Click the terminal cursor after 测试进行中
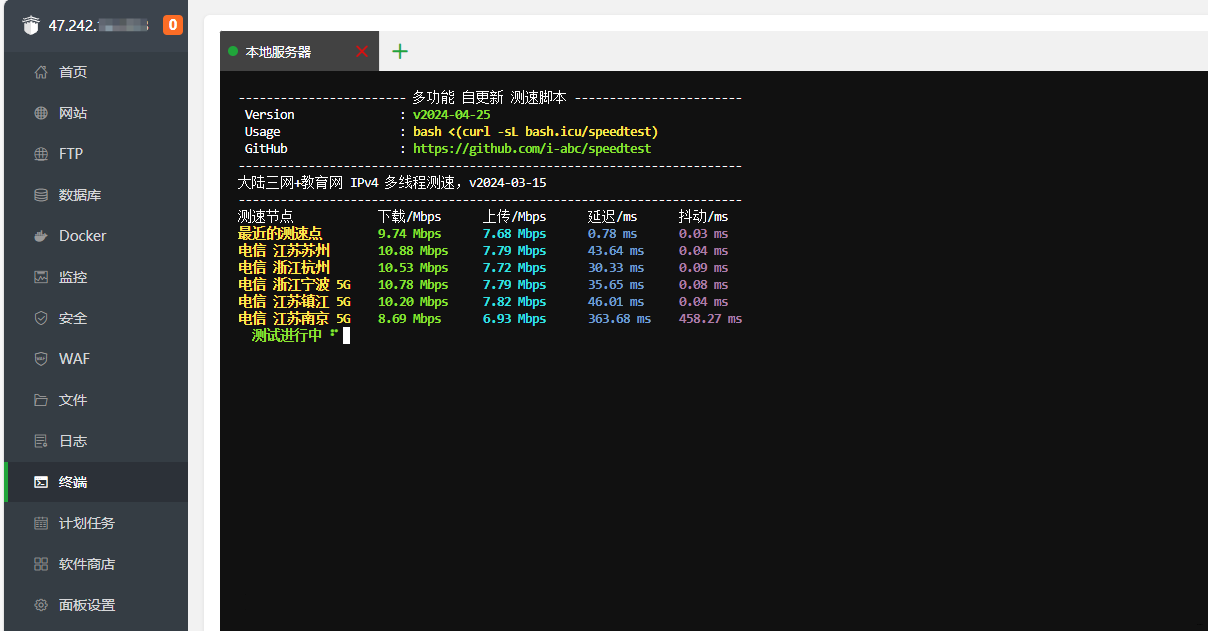This screenshot has height=631, width=1208. click(x=346, y=336)
